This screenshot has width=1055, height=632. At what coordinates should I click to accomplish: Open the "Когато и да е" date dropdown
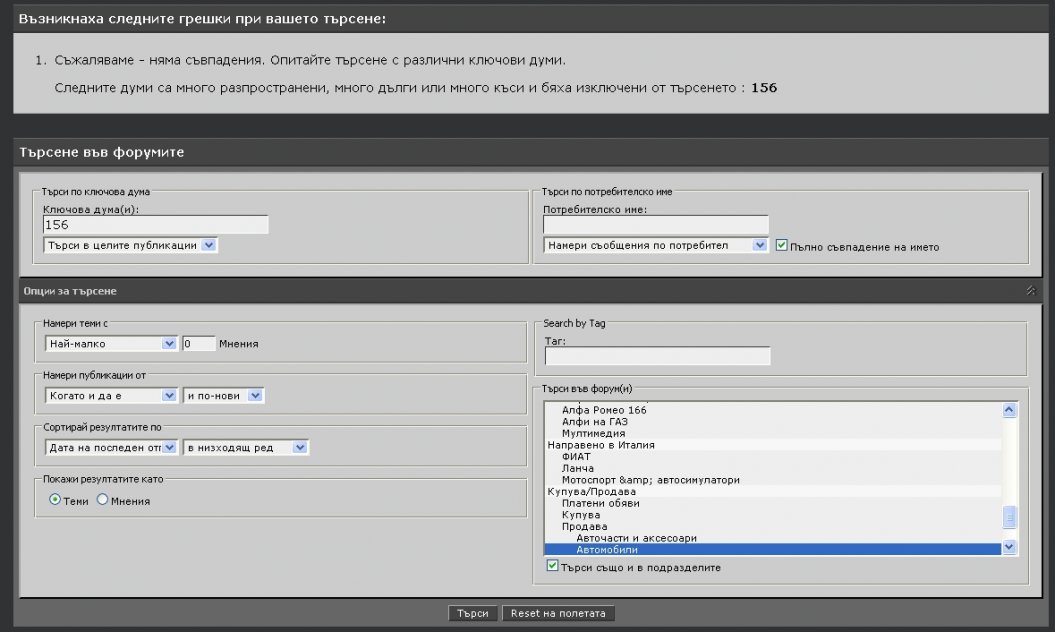coord(111,396)
